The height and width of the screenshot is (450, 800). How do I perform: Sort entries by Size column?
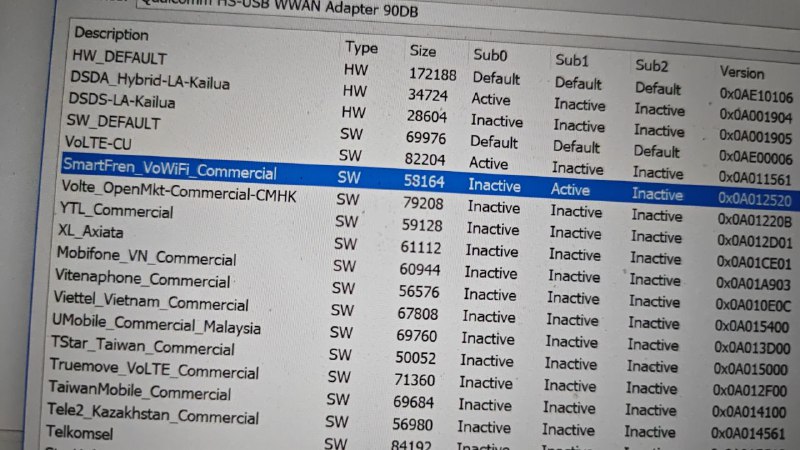[x=423, y=50]
